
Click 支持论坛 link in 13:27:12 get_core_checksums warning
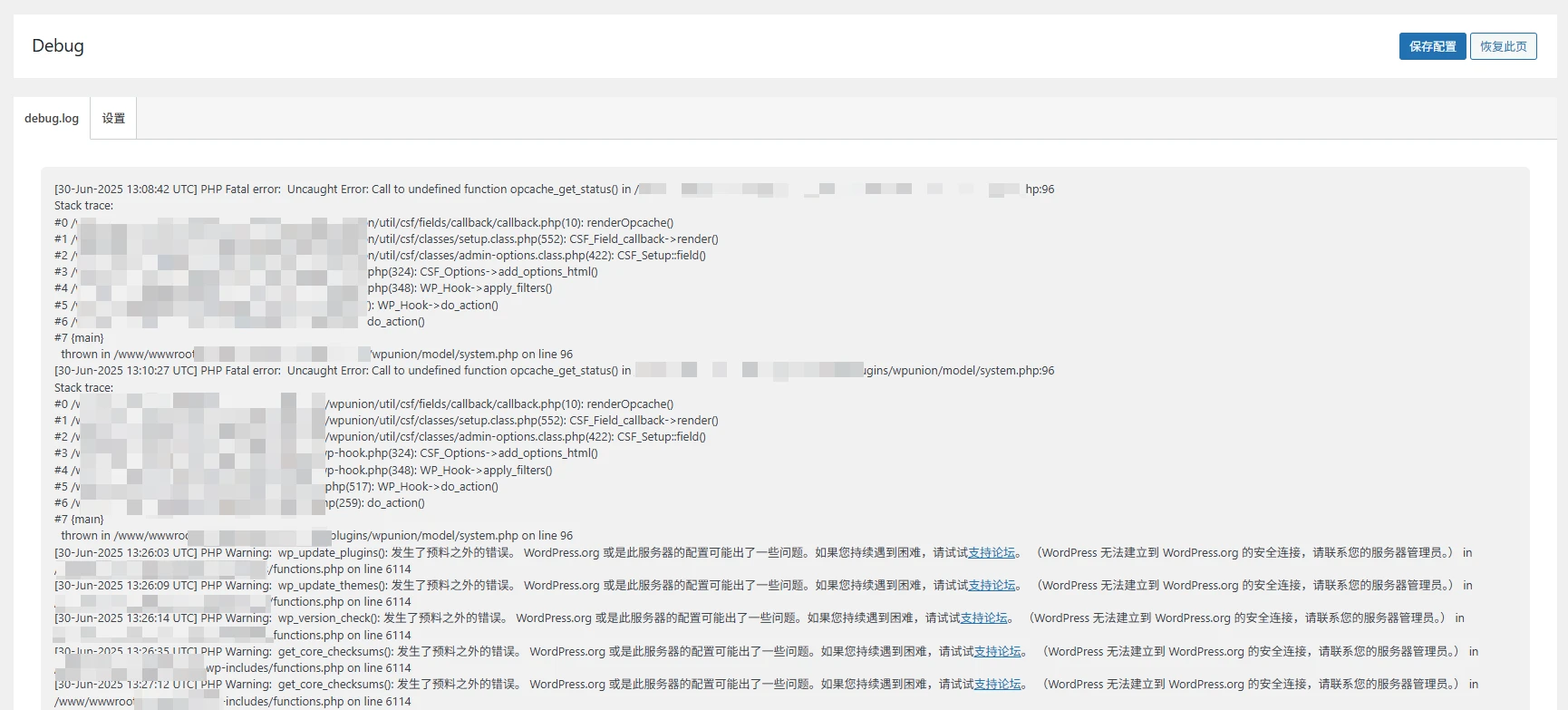tap(997, 685)
